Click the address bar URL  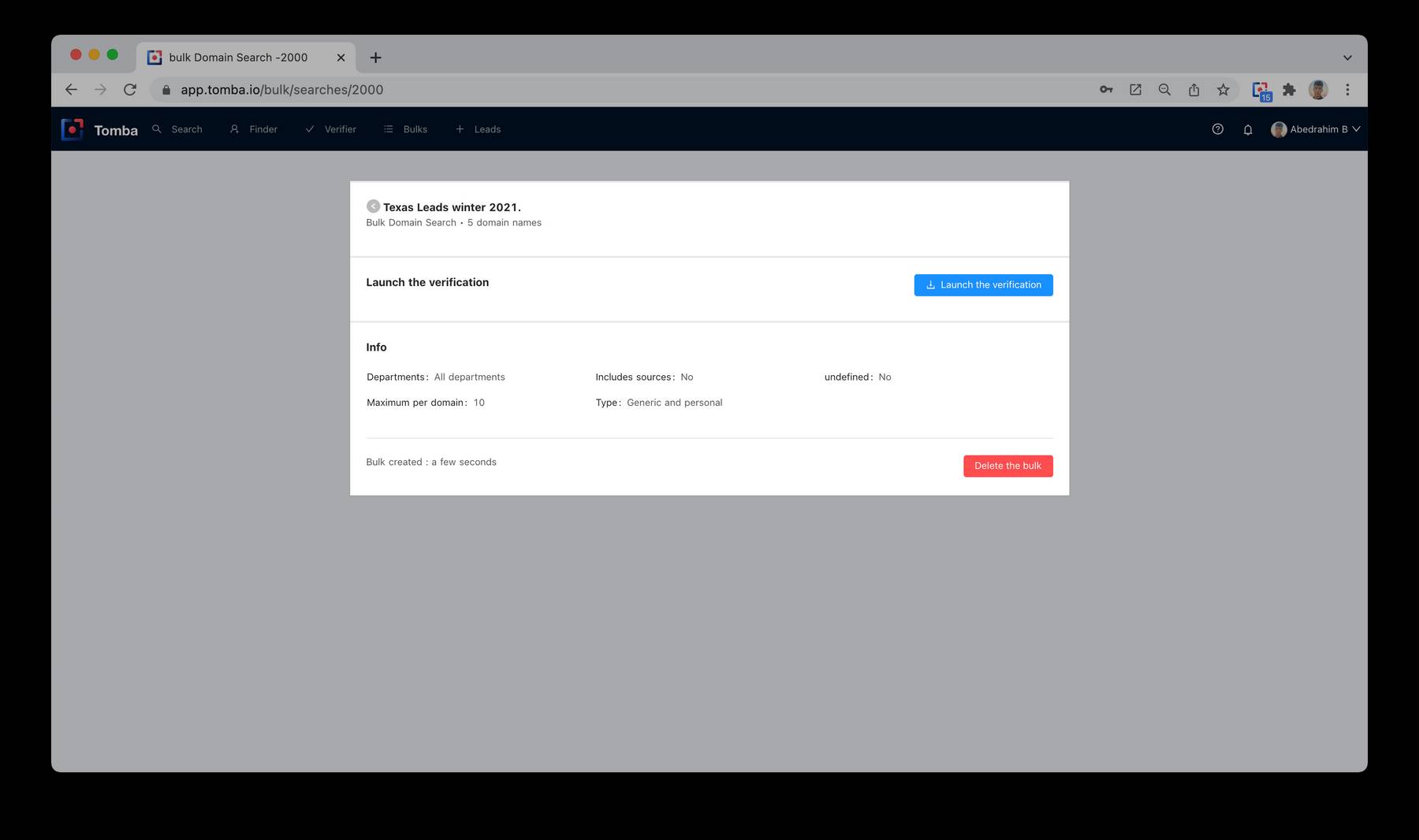[x=282, y=90]
